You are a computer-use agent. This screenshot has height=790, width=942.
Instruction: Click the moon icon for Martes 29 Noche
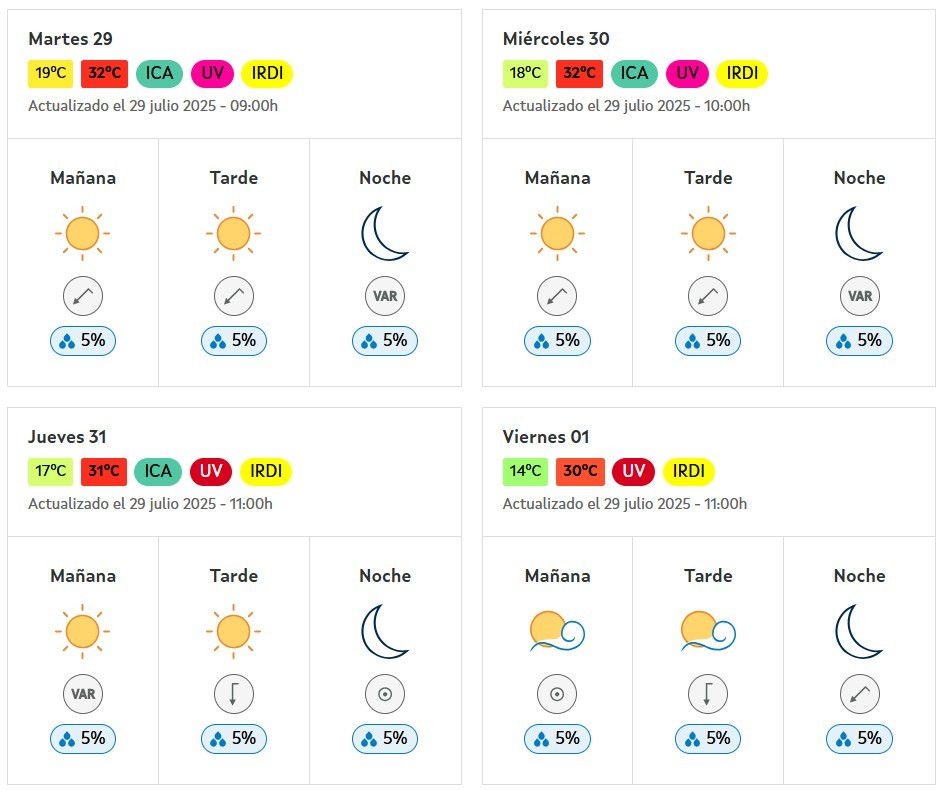pos(384,233)
